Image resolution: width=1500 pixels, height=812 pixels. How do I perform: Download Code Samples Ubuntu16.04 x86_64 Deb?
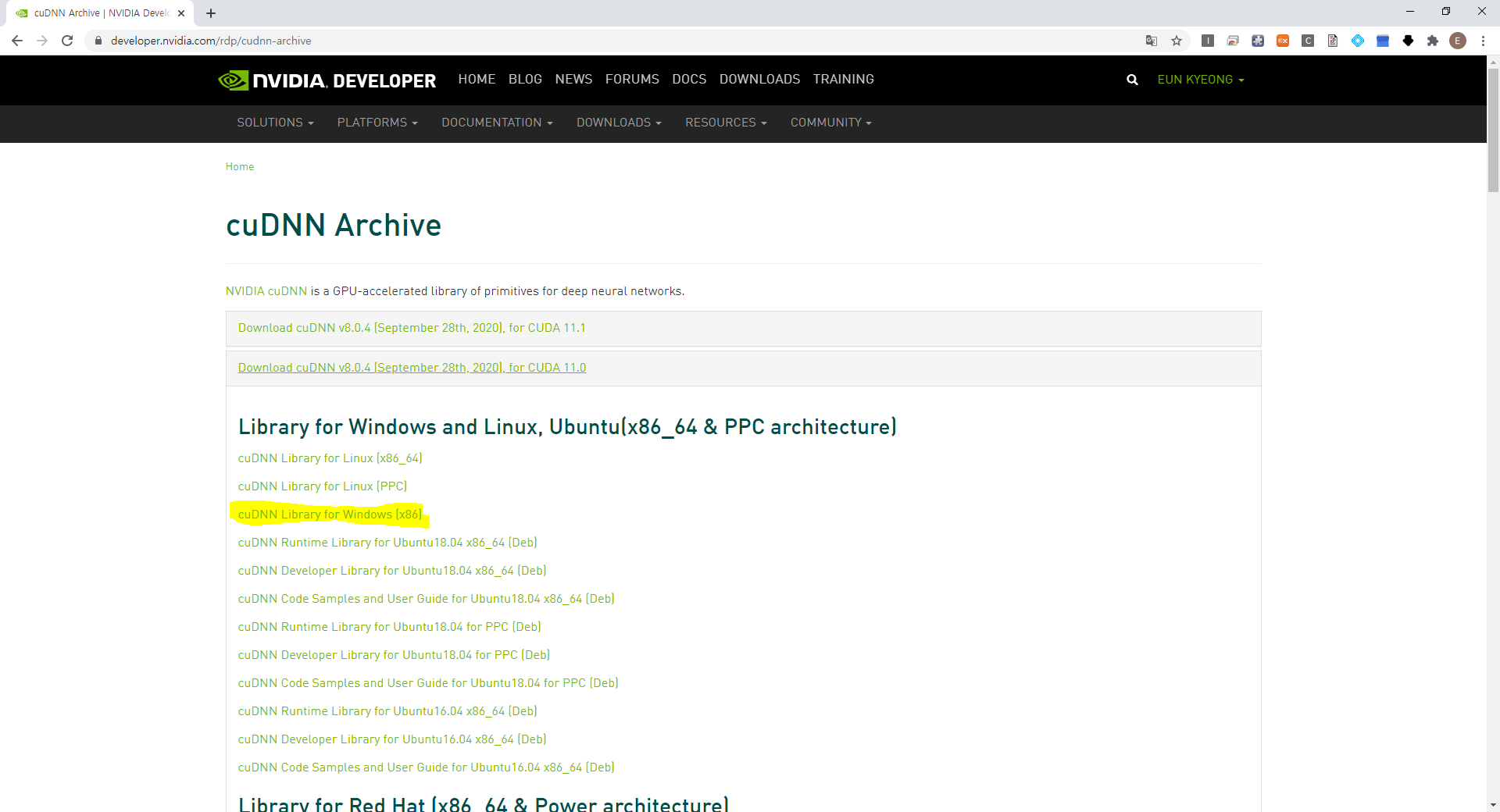pos(427,767)
